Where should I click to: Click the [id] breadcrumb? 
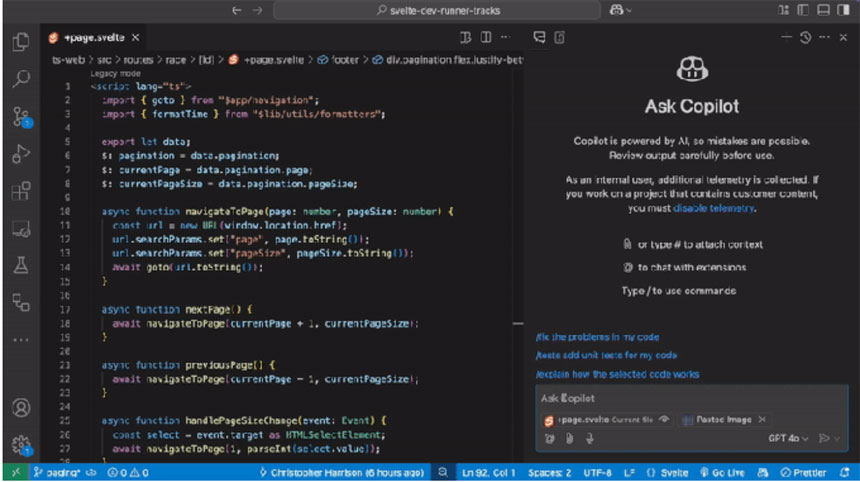tap(206, 60)
